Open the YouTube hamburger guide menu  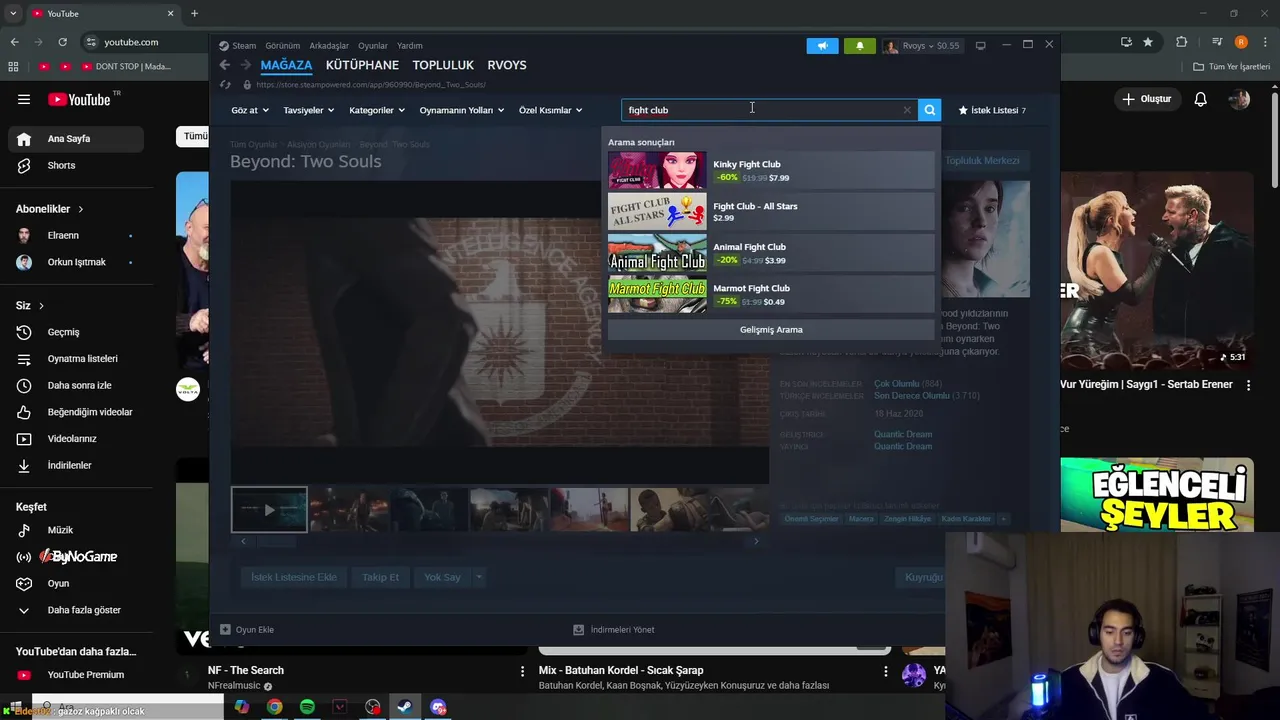[24, 99]
